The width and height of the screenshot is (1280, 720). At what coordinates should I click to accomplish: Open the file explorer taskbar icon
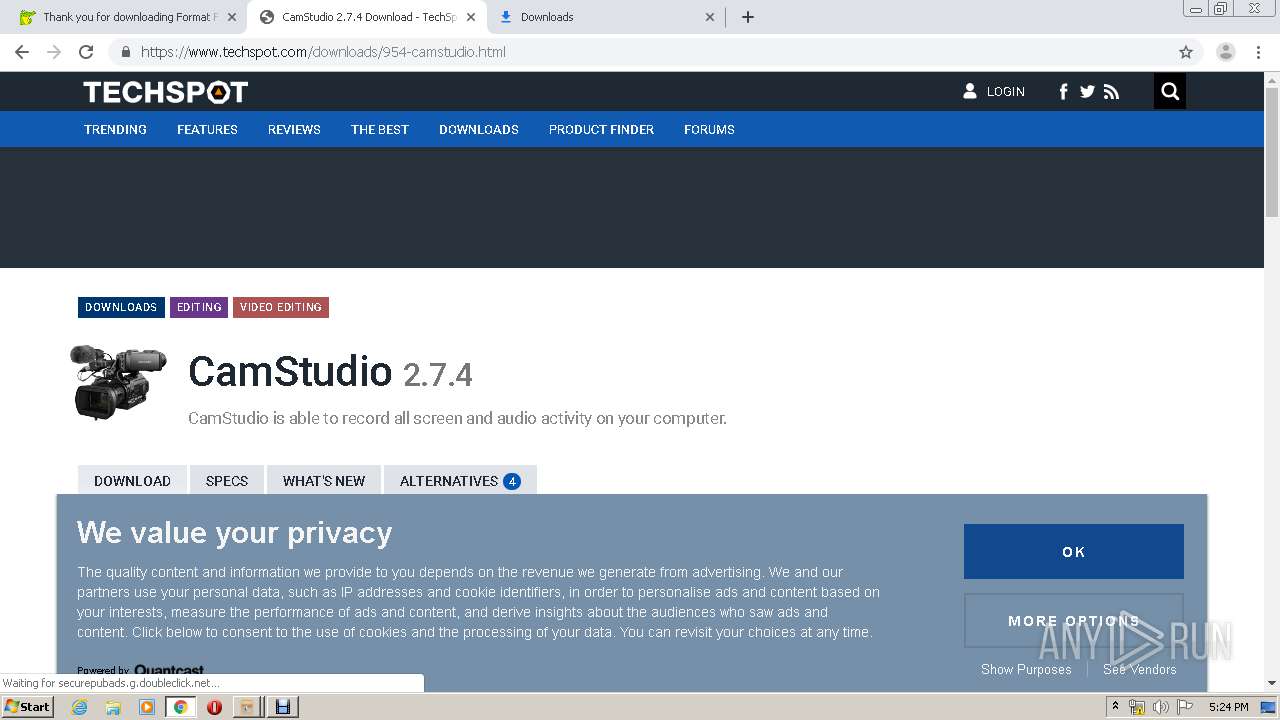coord(113,707)
